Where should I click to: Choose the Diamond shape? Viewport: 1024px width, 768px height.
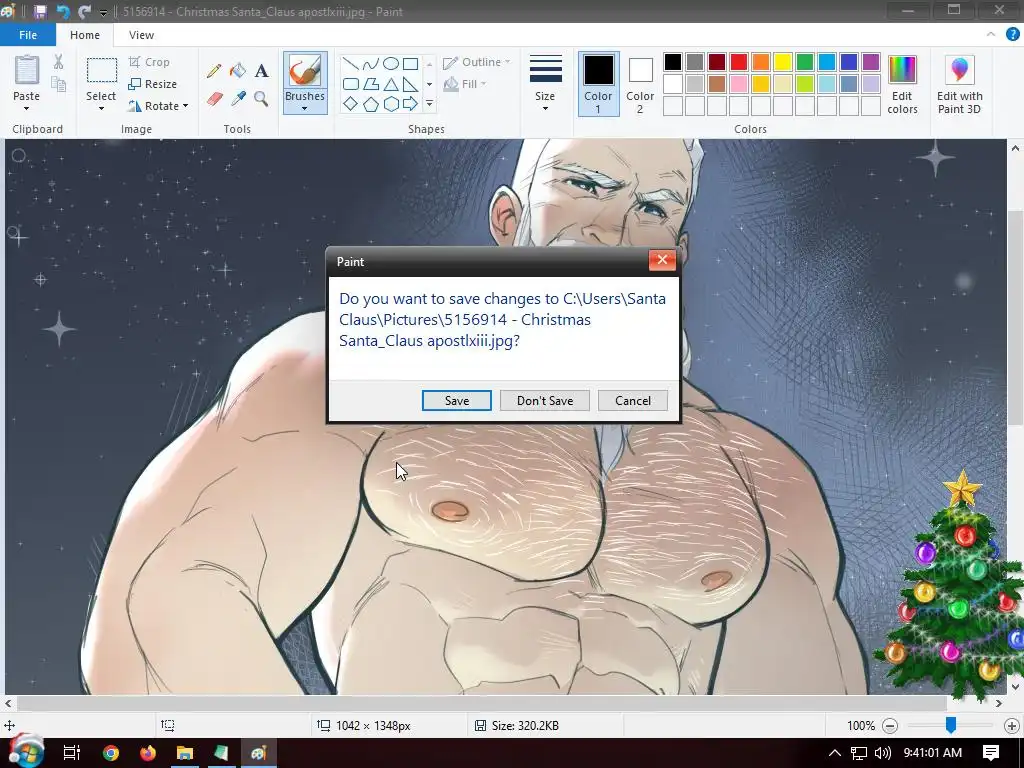[351, 104]
